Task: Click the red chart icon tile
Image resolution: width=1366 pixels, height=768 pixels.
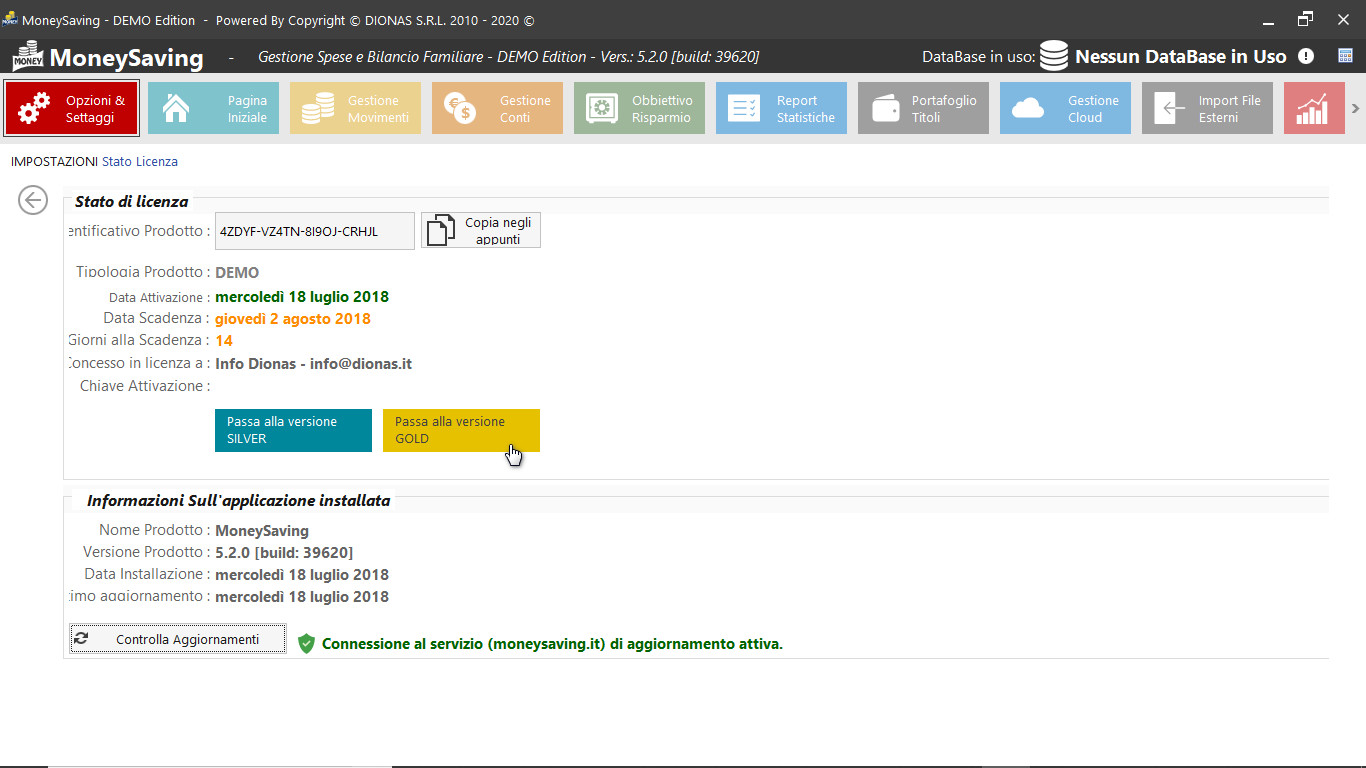Action: pos(1314,108)
